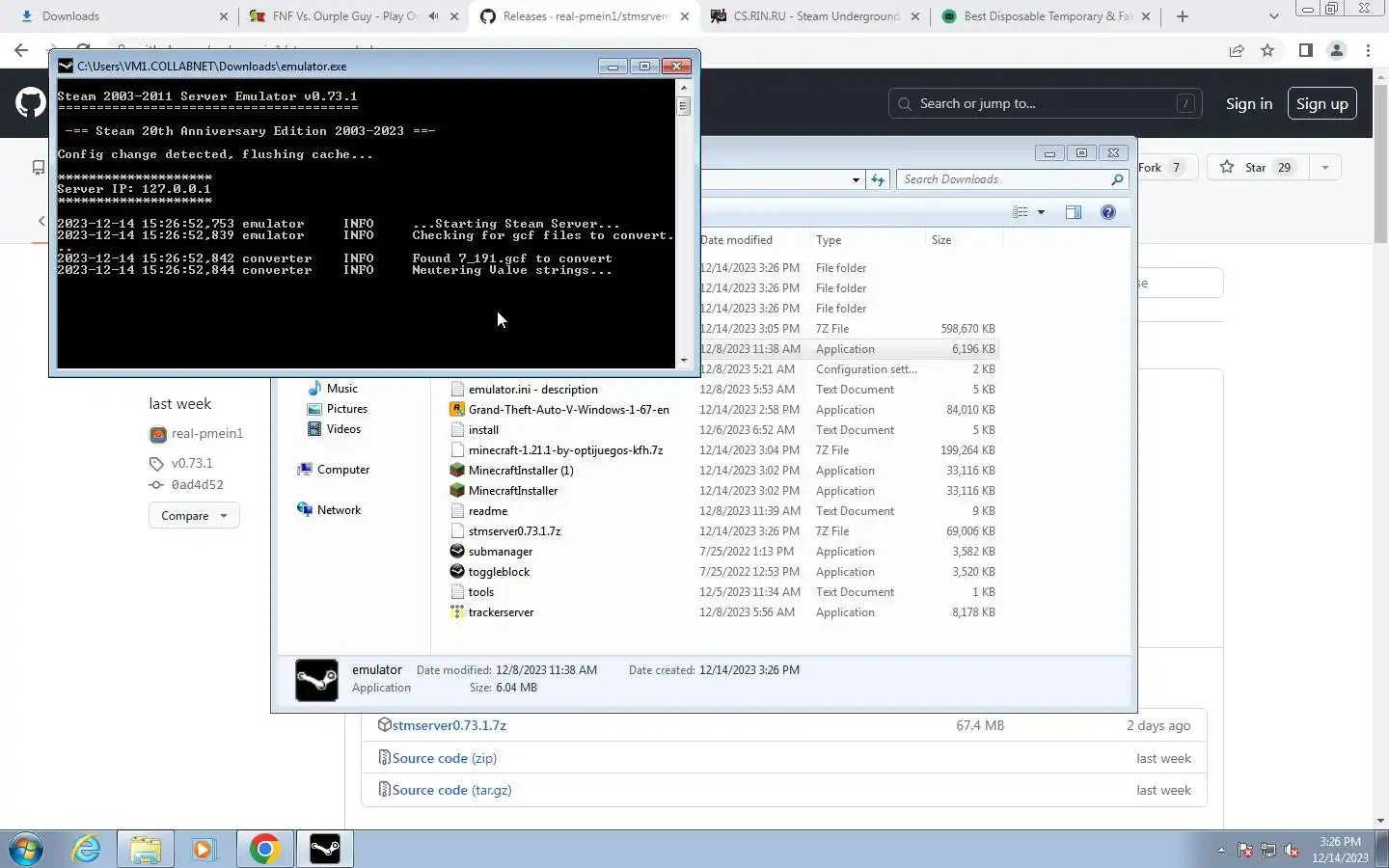1389x868 pixels.
Task: Launch Internet Explorer from the taskbar
Action: coord(87,849)
